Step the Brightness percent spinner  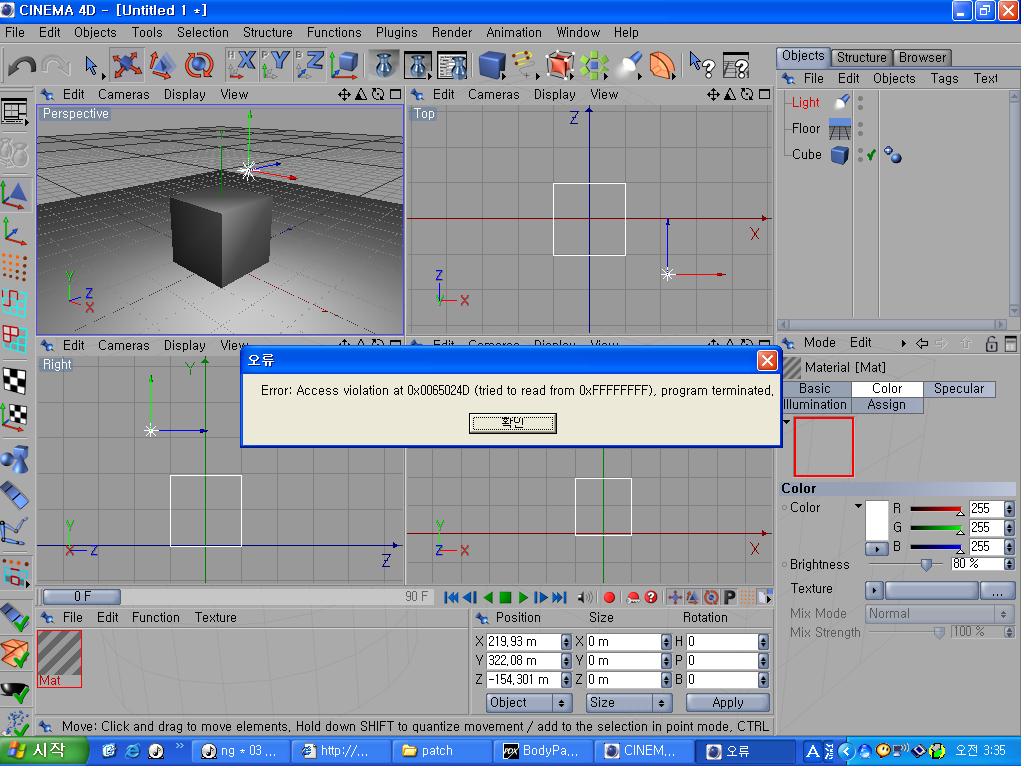click(1009, 564)
